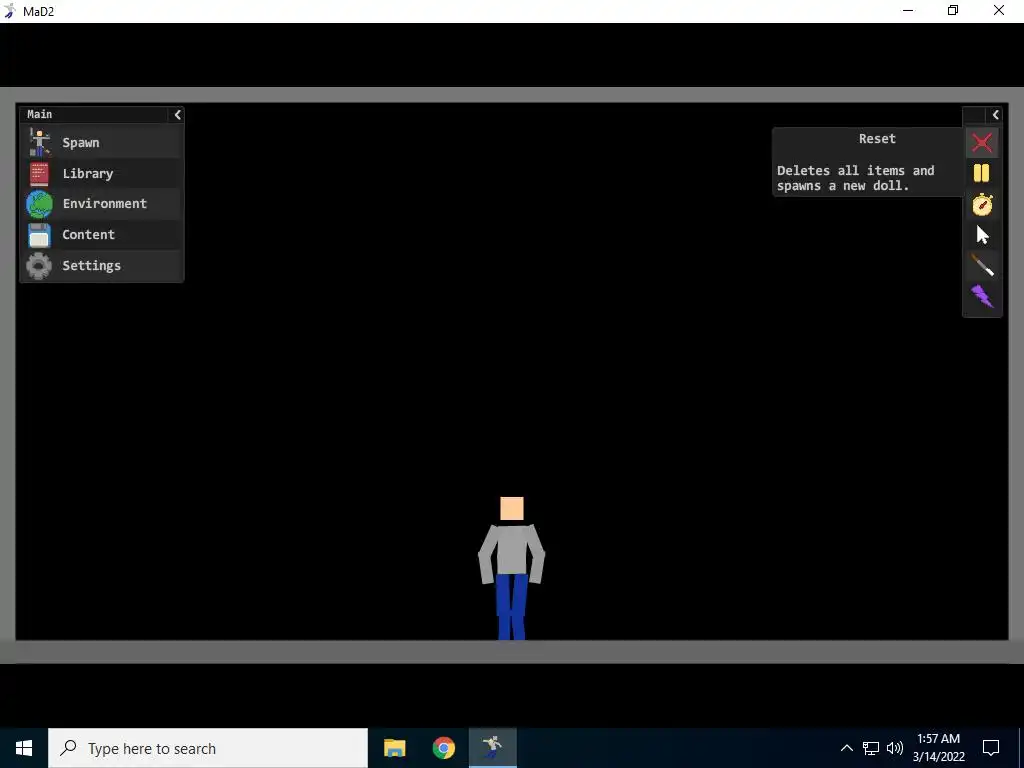Click the doll's head

tap(512, 509)
